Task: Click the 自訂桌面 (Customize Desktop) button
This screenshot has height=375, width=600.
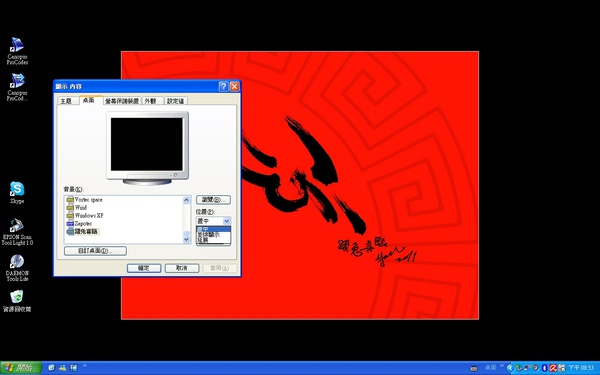Action: tap(95, 251)
